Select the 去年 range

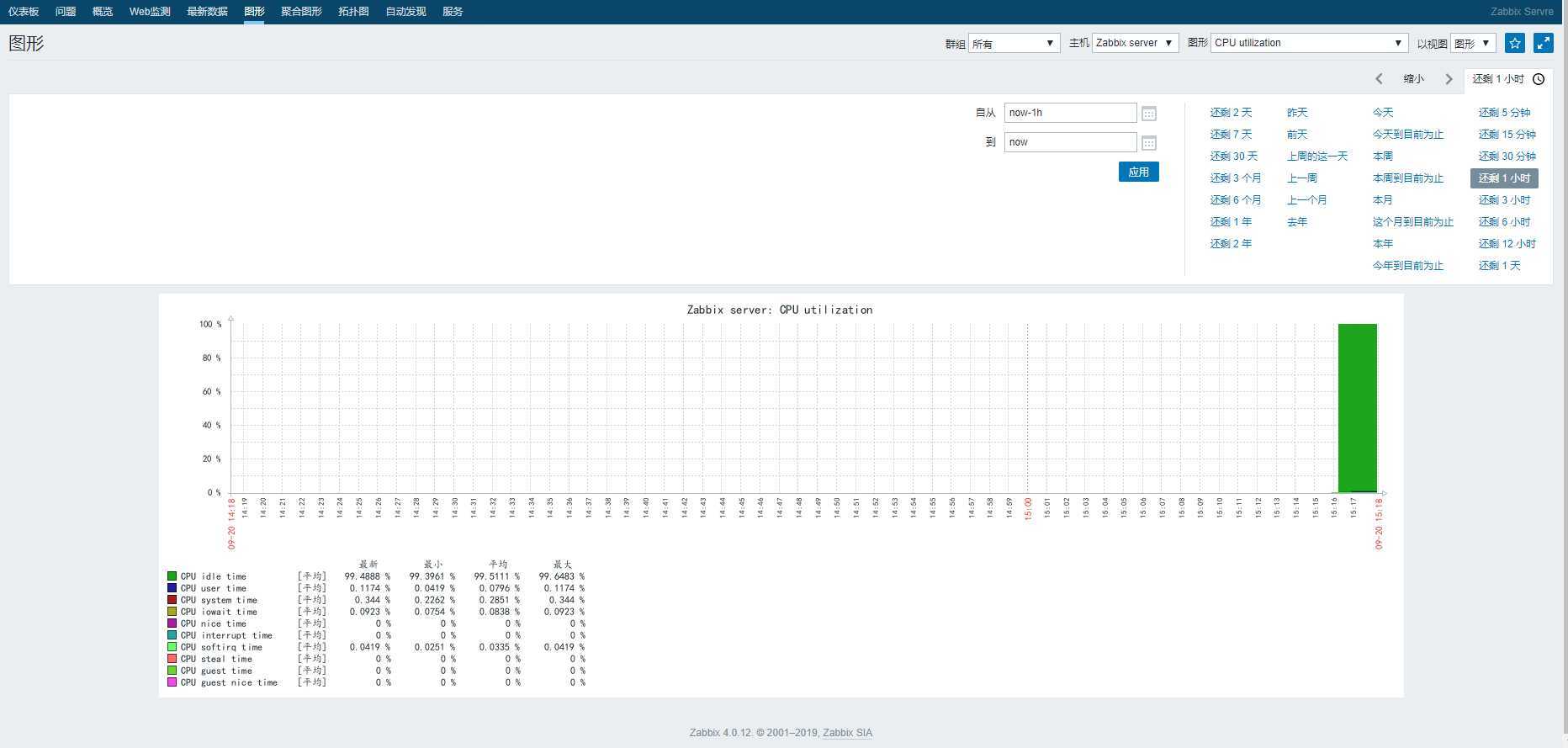pyautogui.click(x=1297, y=222)
